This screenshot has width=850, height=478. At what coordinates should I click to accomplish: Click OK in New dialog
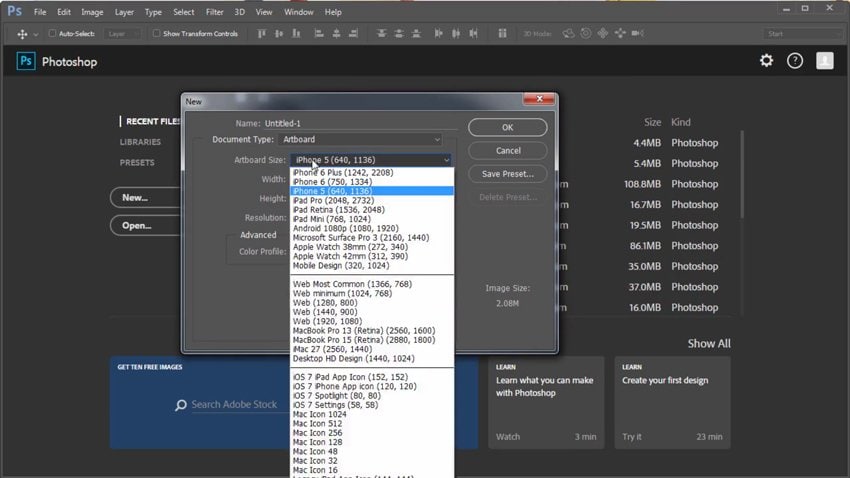[x=507, y=127]
